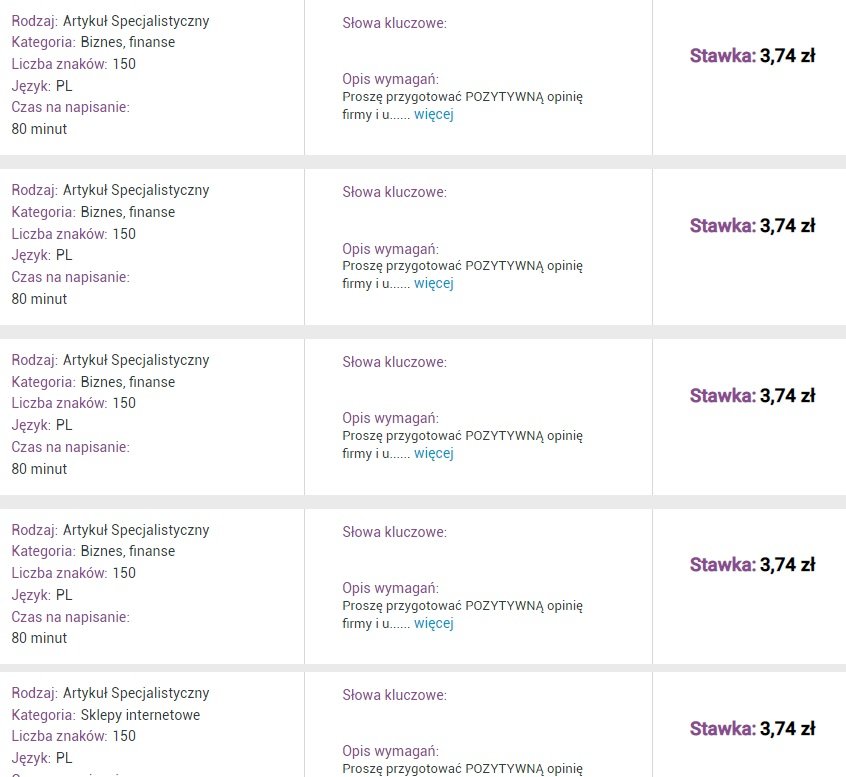
Task: Click the Stawka 3,74 zł of Sklepy internetowe listing
Action: click(752, 728)
